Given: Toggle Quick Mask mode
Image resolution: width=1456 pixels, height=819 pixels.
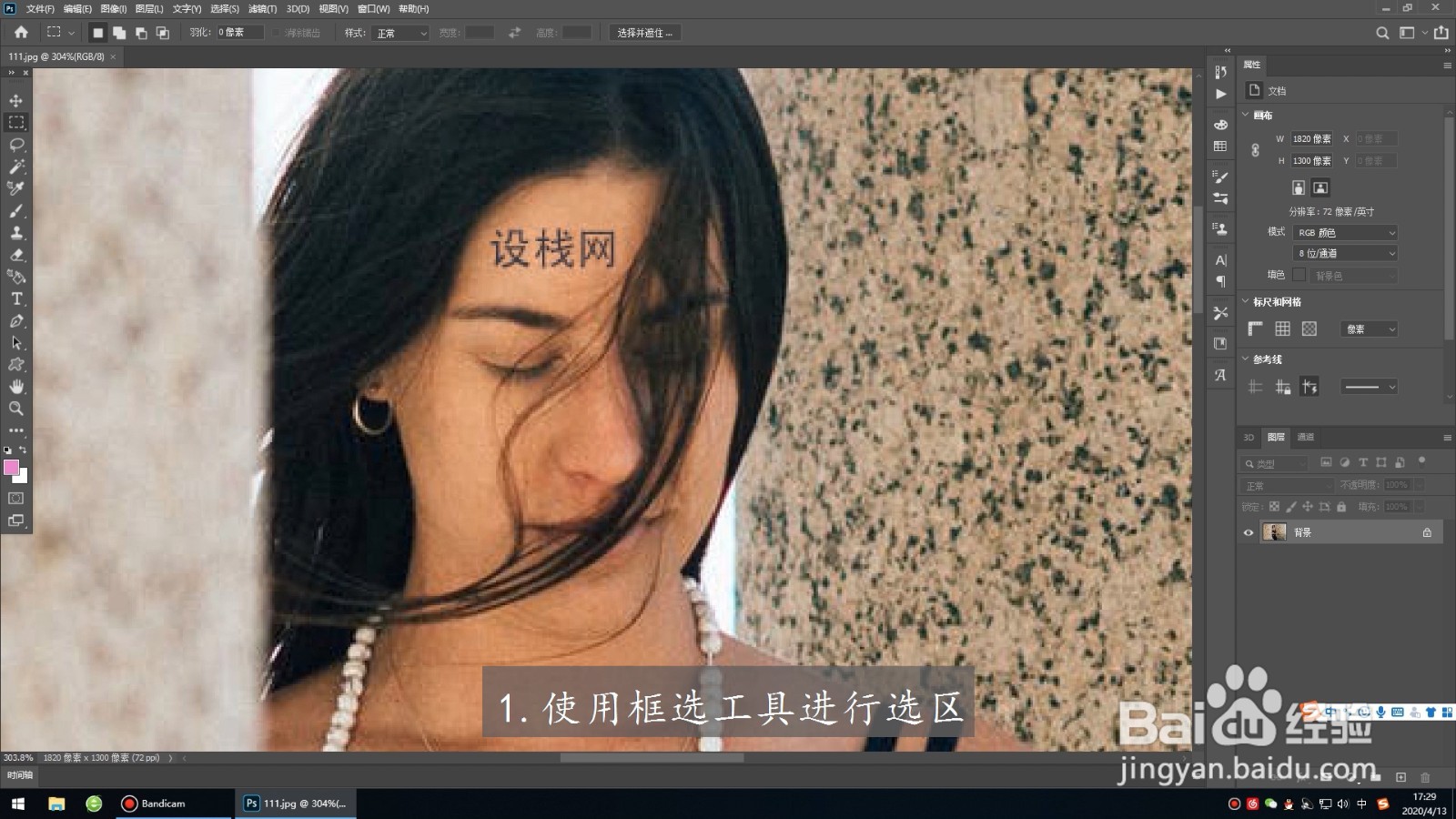Looking at the screenshot, I should (16, 499).
